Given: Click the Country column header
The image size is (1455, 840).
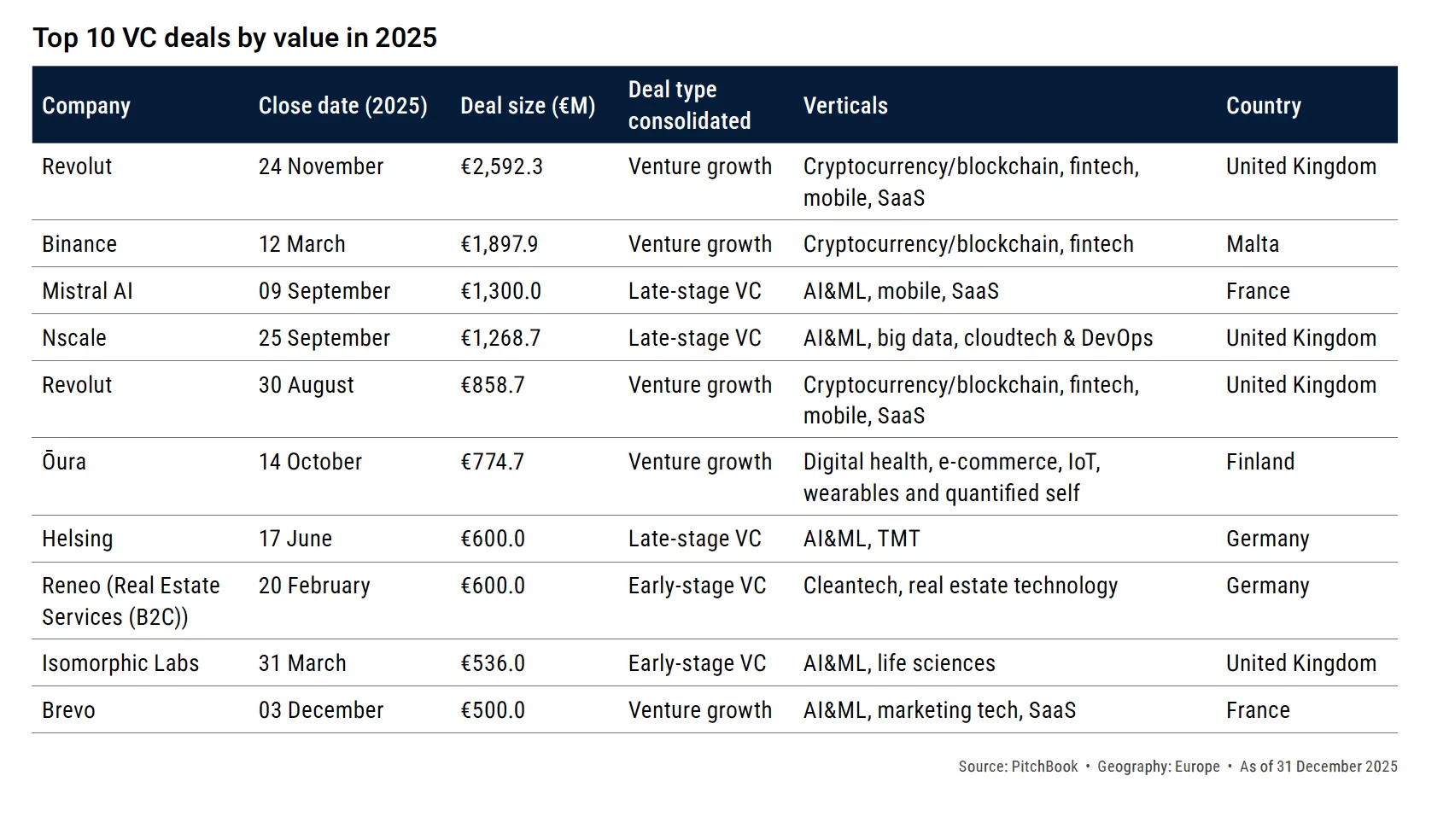Looking at the screenshot, I should click(1263, 106).
